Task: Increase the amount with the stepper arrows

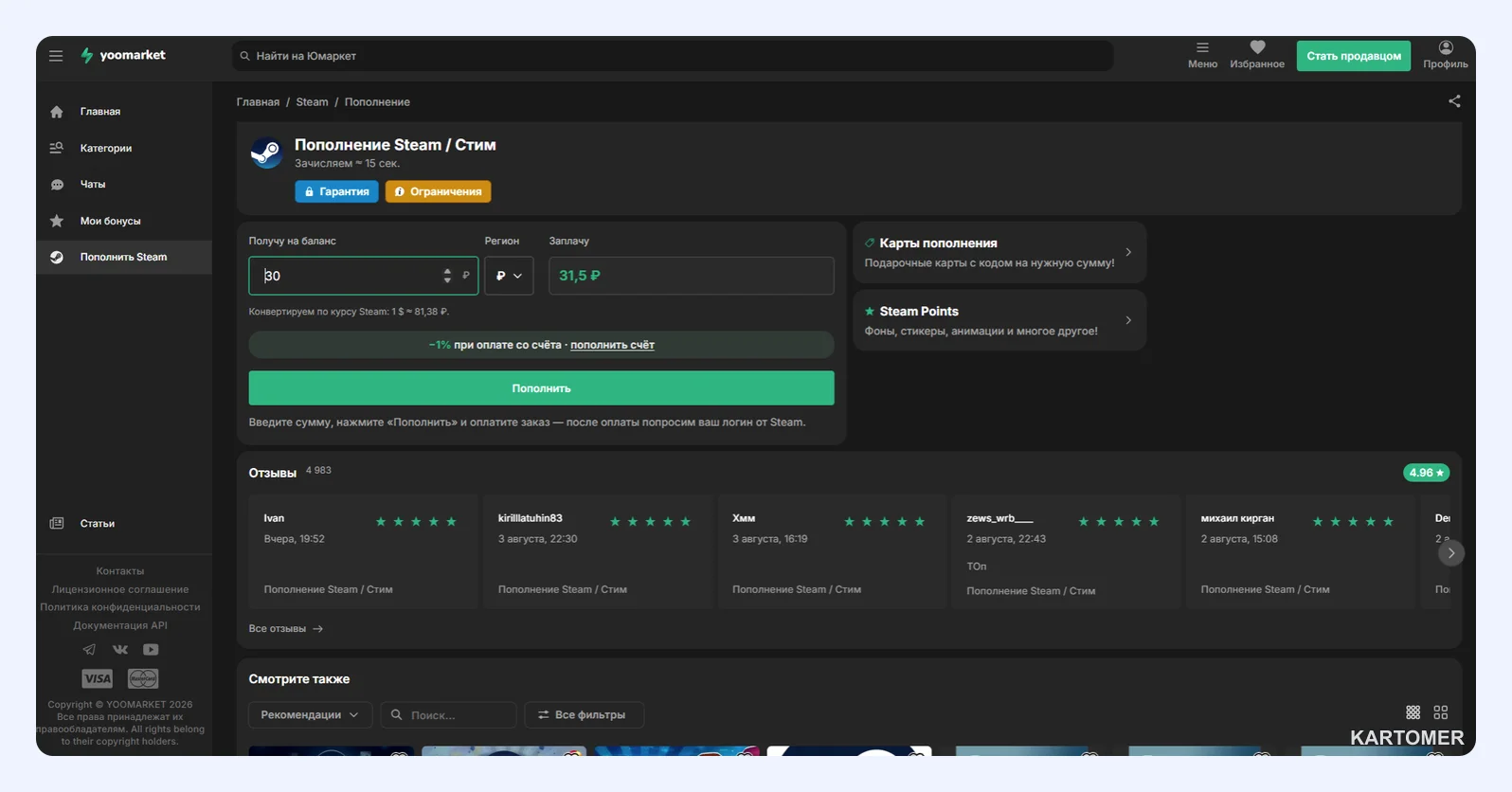Action: pyautogui.click(x=447, y=271)
